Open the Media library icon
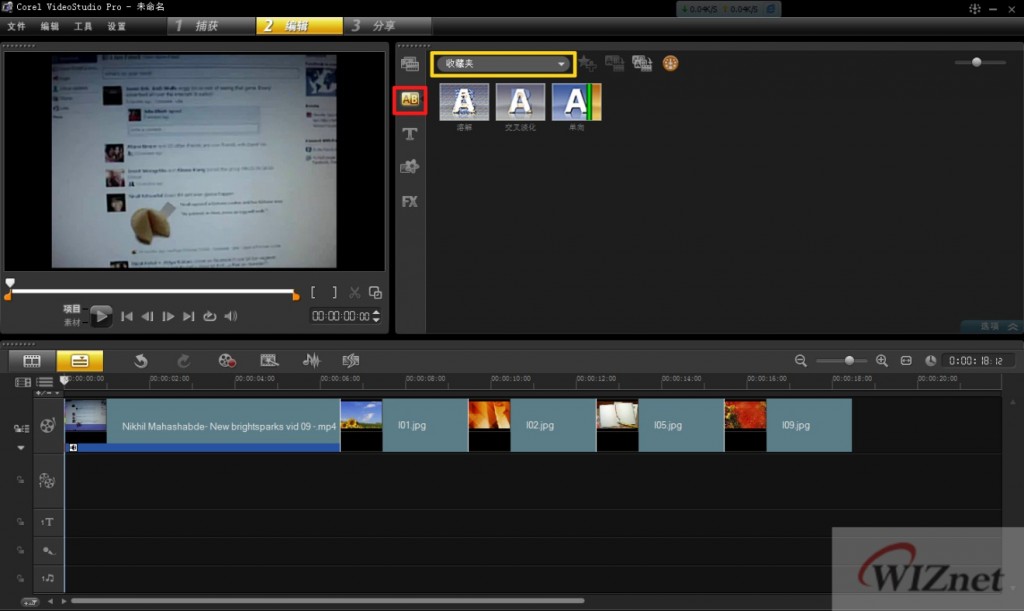 pyautogui.click(x=409, y=64)
